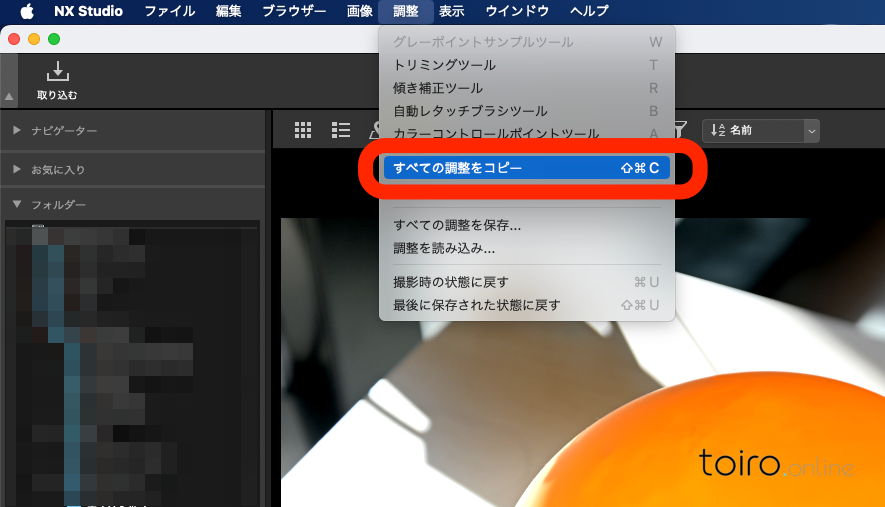Viewport: 885px width, 507px height.
Task: Open the 名前 sort order dropdown
Action: point(760,130)
